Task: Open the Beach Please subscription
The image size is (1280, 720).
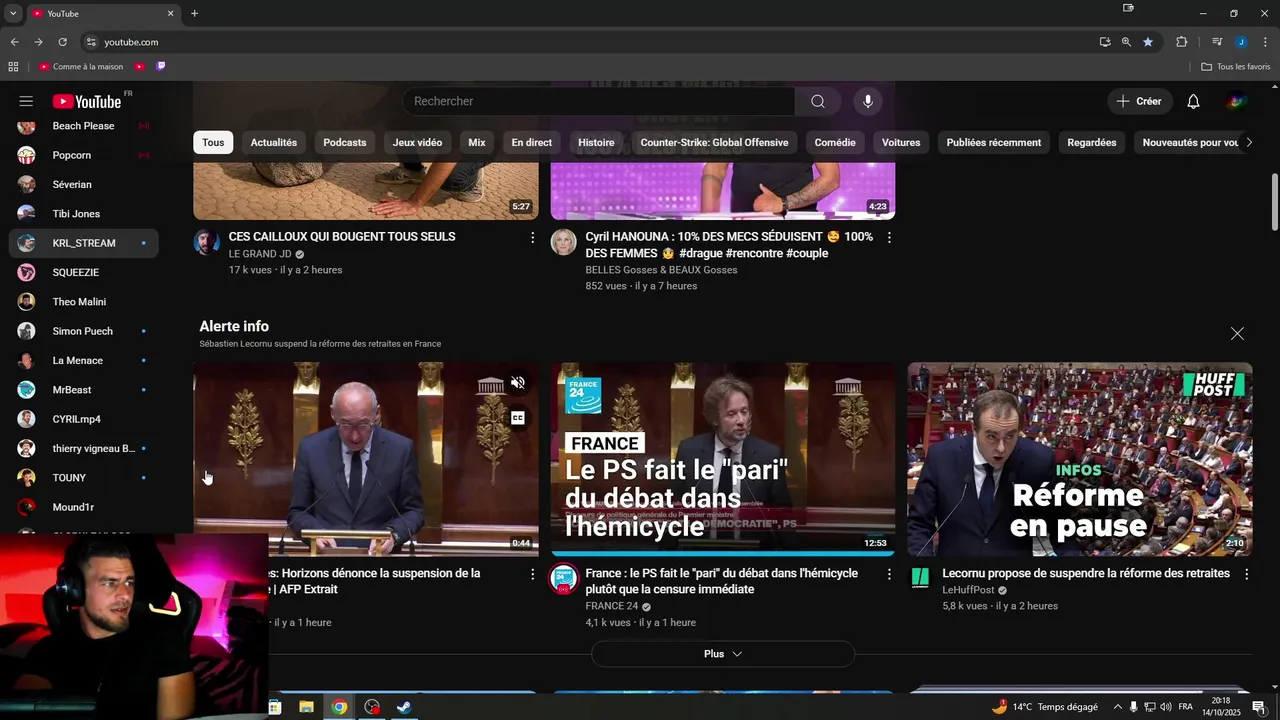Action: 83,126
